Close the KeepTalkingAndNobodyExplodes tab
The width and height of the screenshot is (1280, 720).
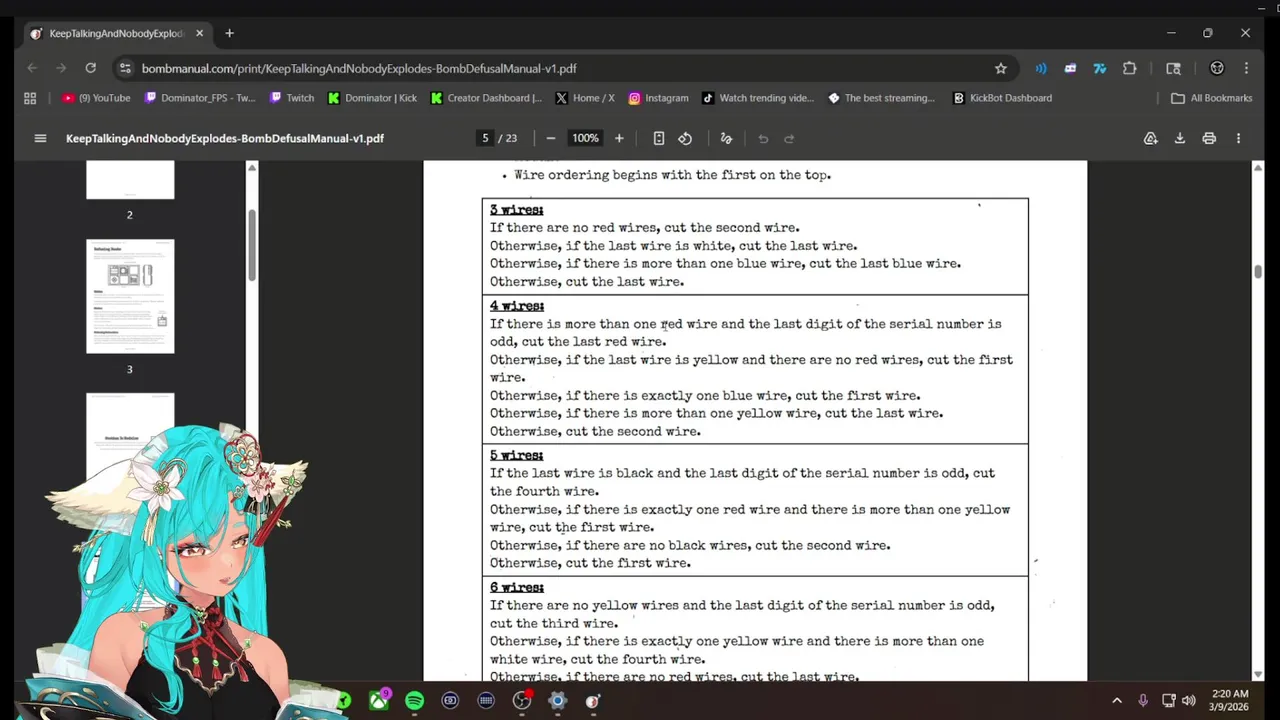click(199, 33)
